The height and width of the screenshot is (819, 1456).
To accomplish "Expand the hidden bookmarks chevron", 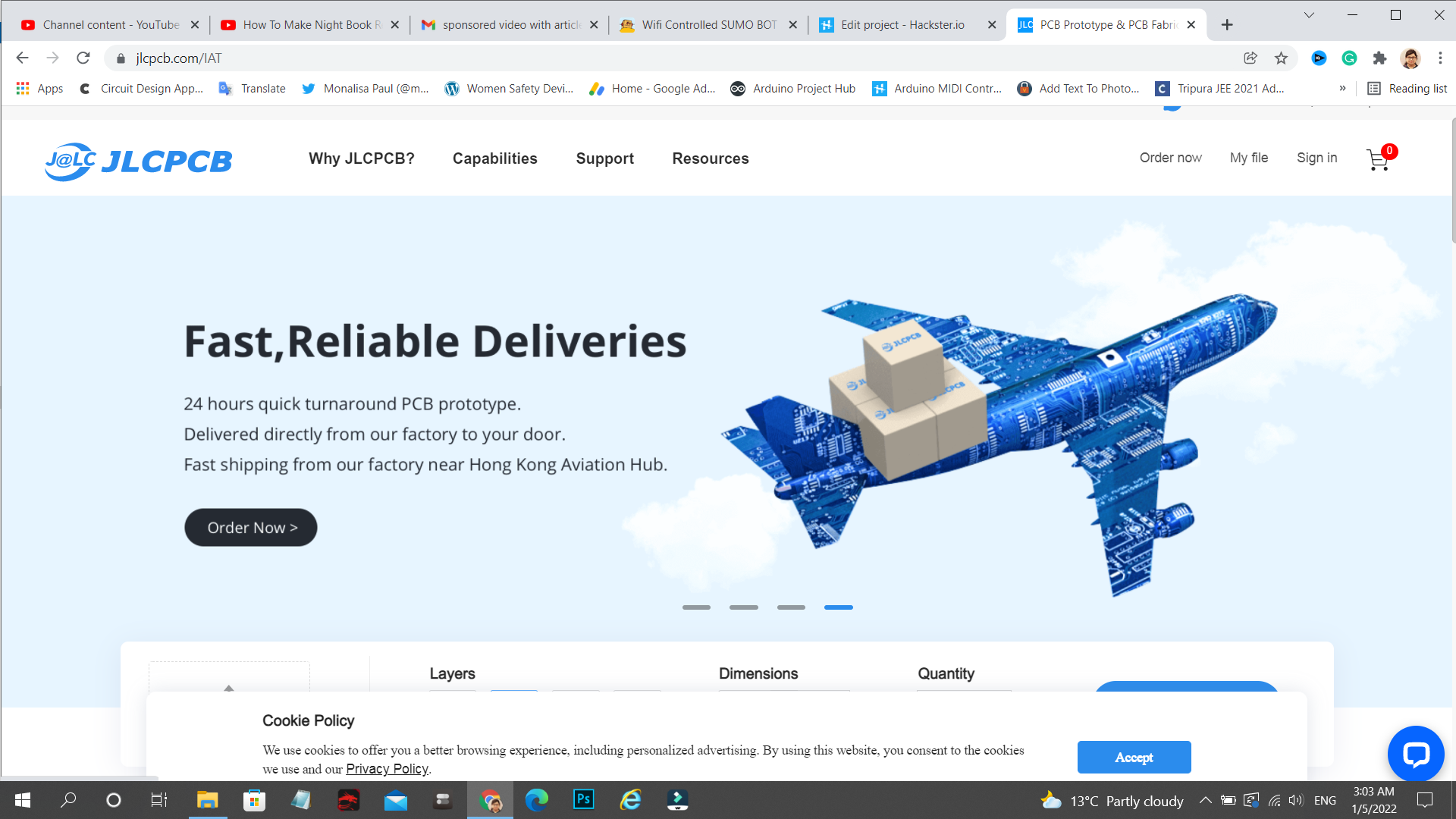I will tap(1342, 89).
